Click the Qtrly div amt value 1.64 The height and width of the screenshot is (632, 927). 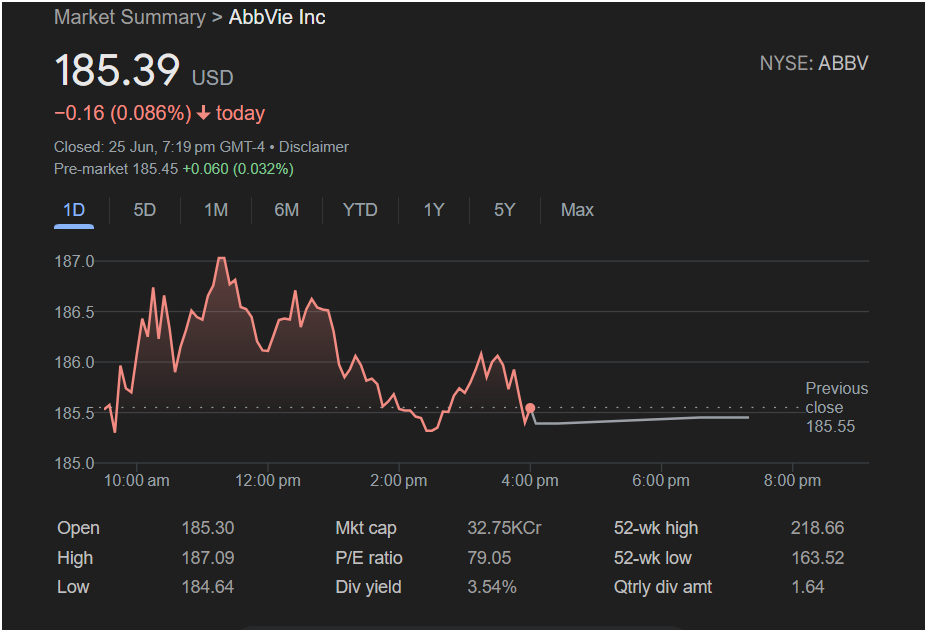[x=808, y=587]
